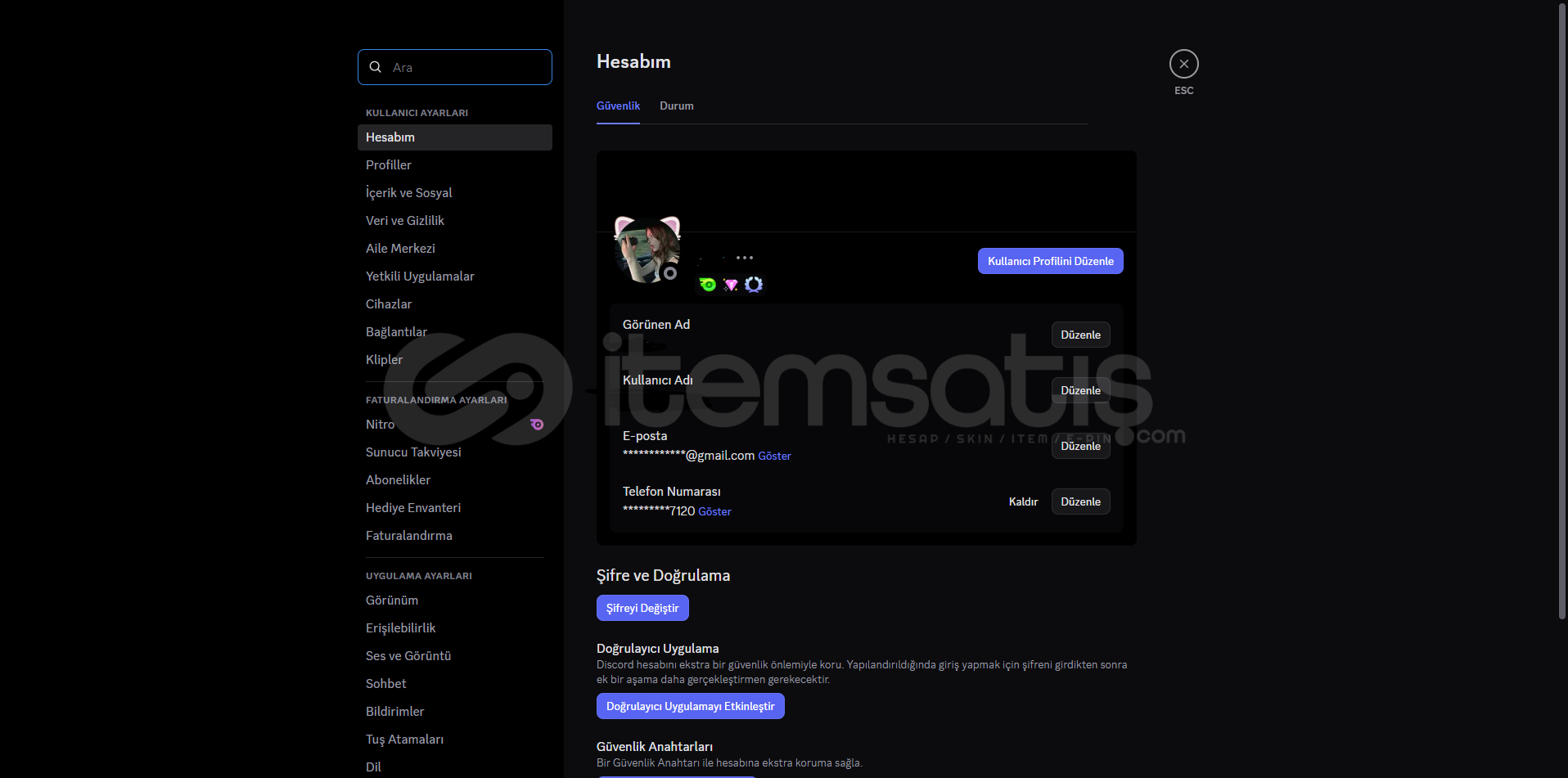Click inside the Ara search field

[x=466, y=67]
